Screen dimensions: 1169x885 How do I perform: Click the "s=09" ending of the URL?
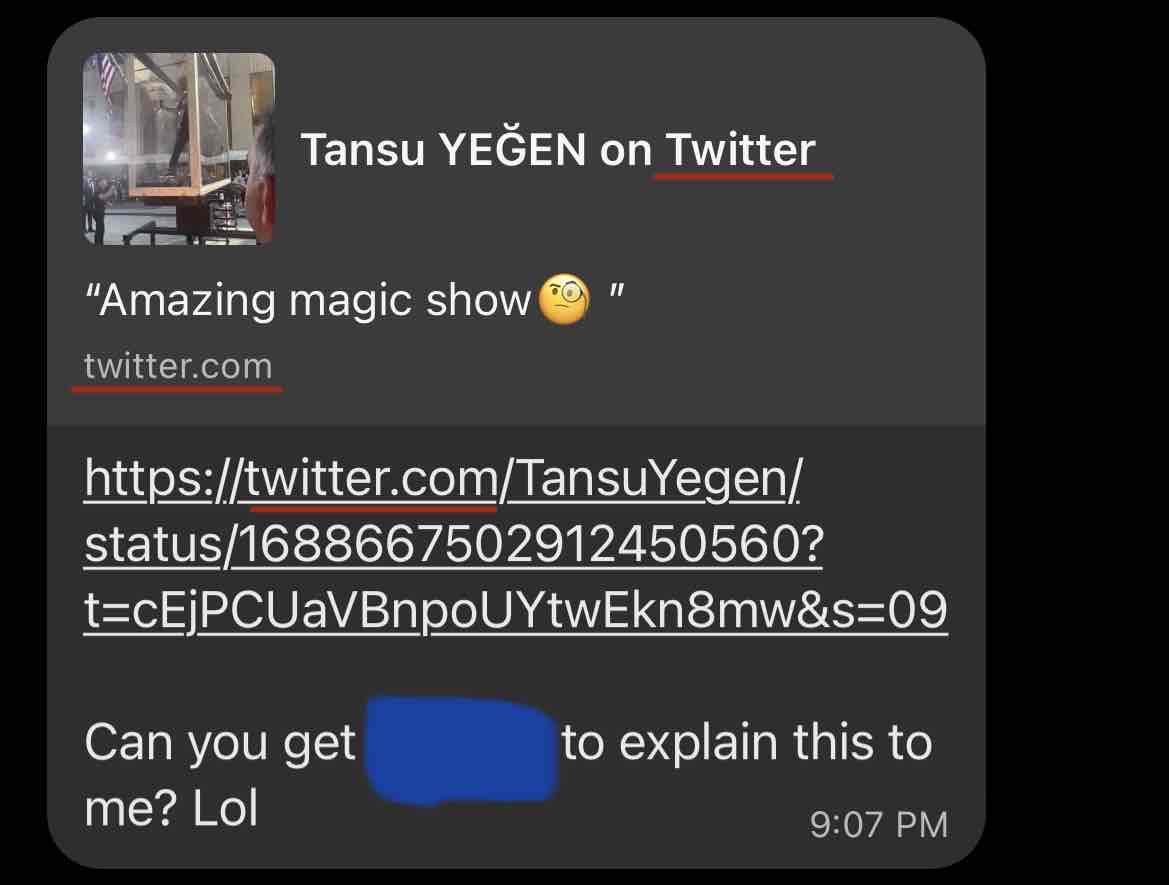[884, 610]
